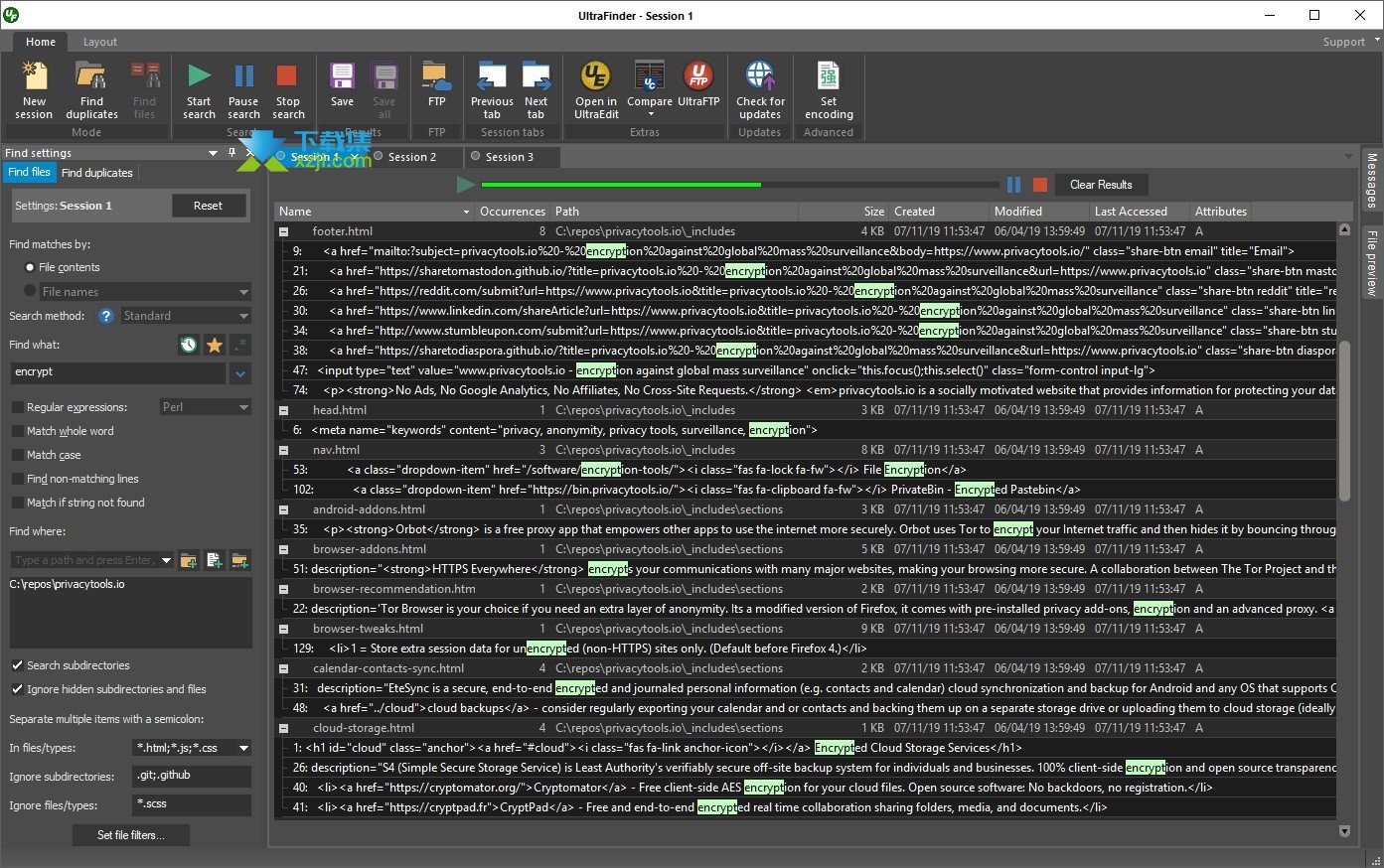Sort results by Occurrences column
Image resolution: width=1384 pixels, height=868 pixels.
pos(513,212)
